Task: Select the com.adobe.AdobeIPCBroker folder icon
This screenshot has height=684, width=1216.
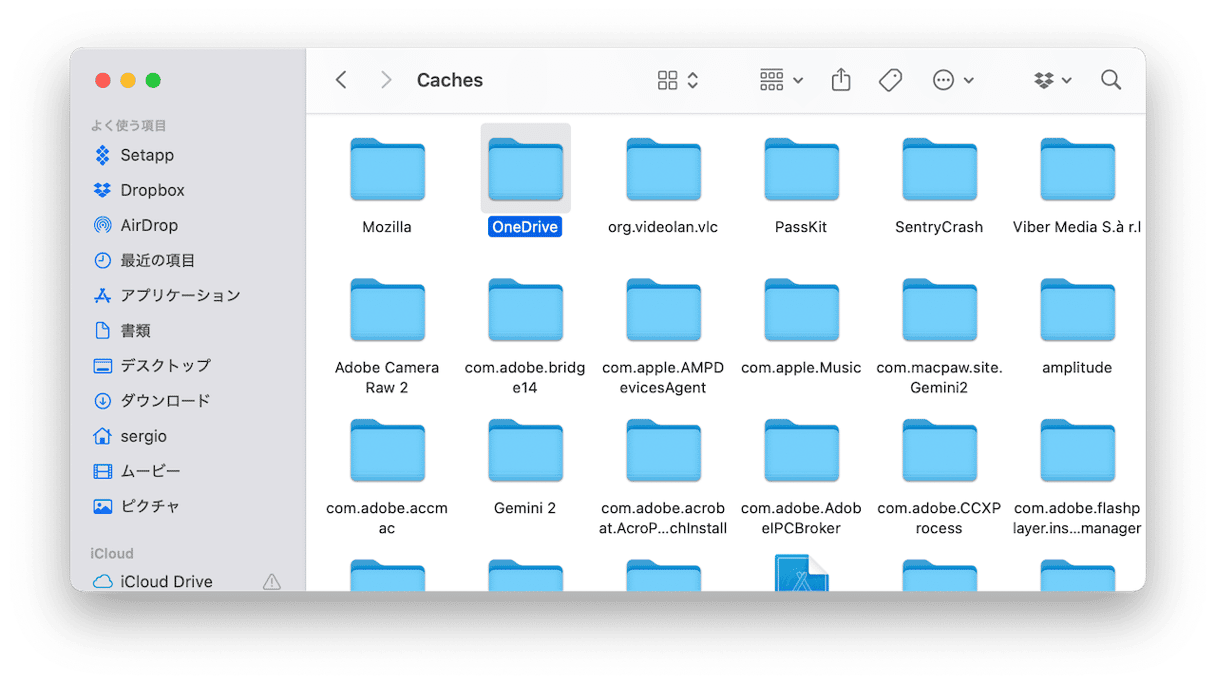Action: (x=801, y=451)
